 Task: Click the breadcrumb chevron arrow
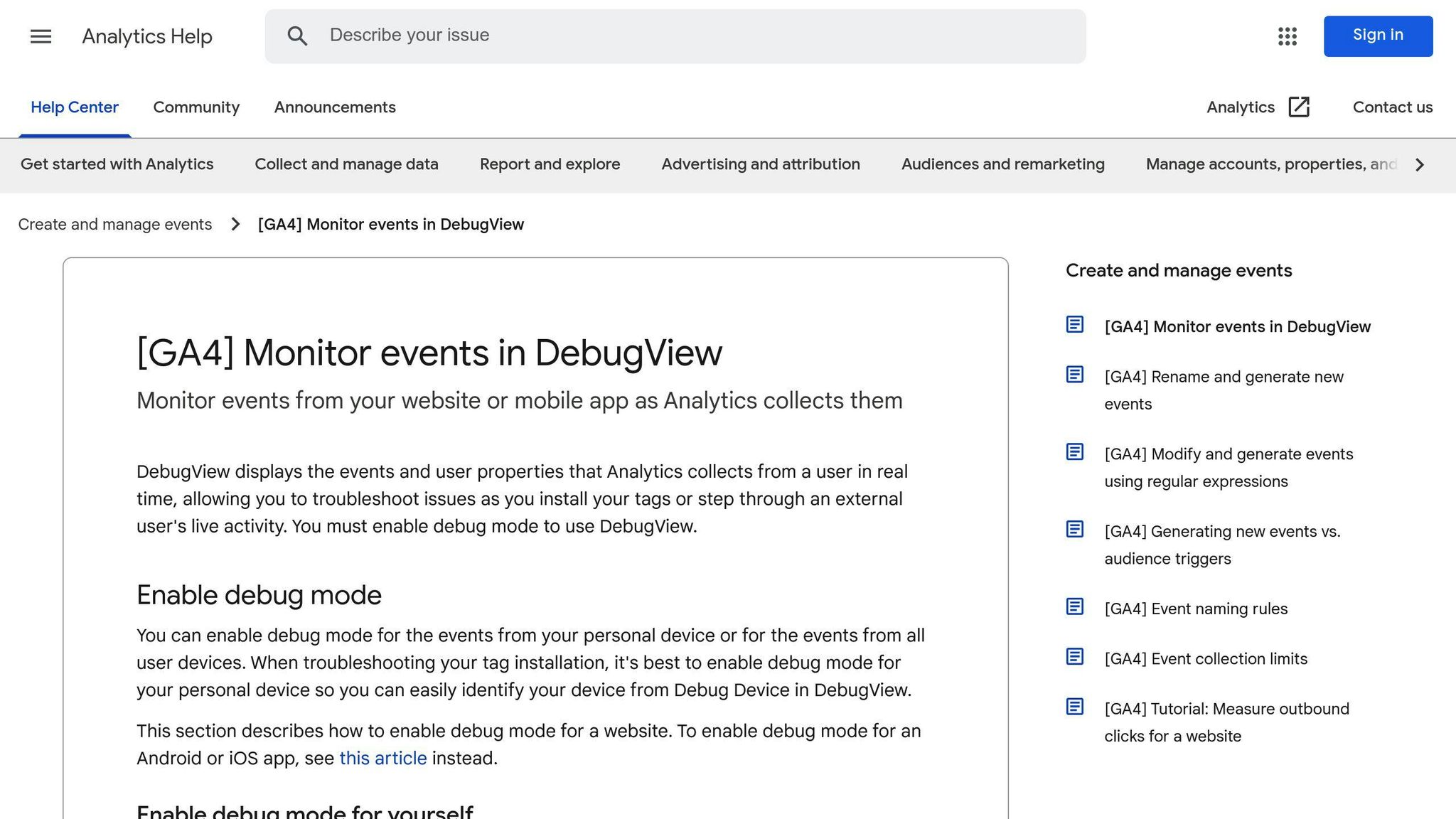pos(235,225)
